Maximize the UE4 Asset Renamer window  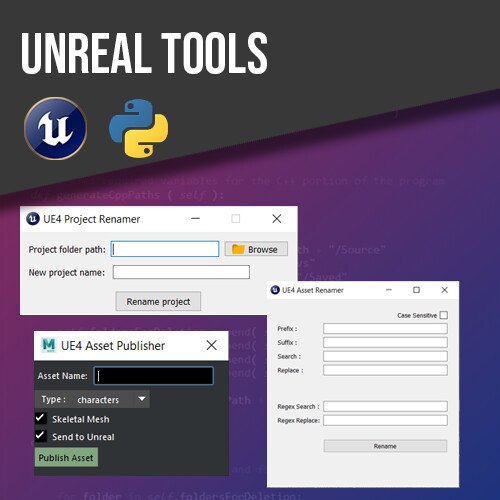(x=416, y=290)
